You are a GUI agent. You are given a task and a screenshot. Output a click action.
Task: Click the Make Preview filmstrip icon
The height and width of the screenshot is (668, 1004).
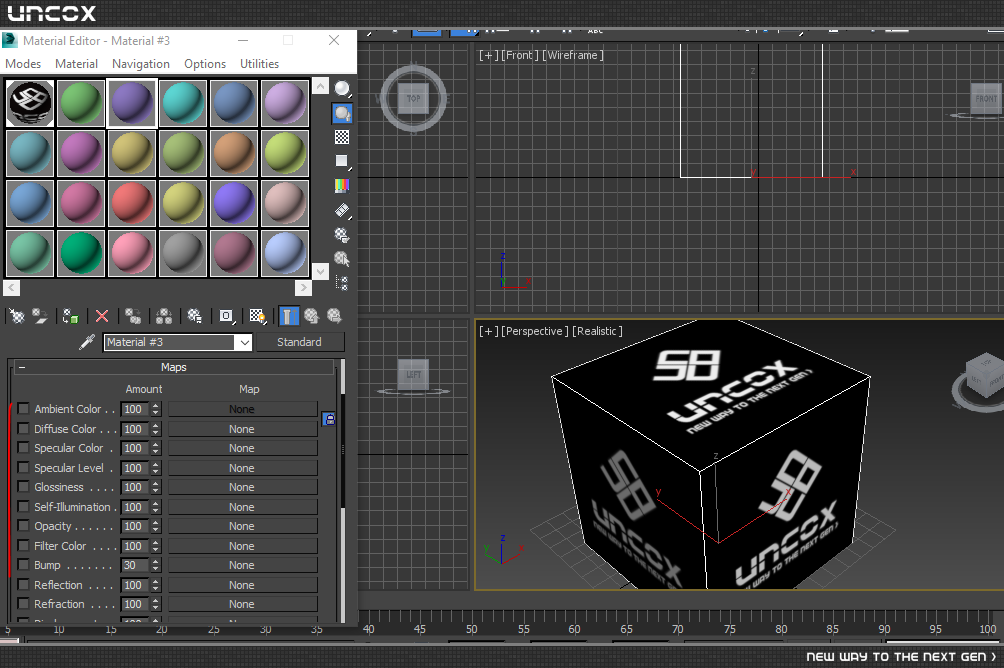pos(342,210)
